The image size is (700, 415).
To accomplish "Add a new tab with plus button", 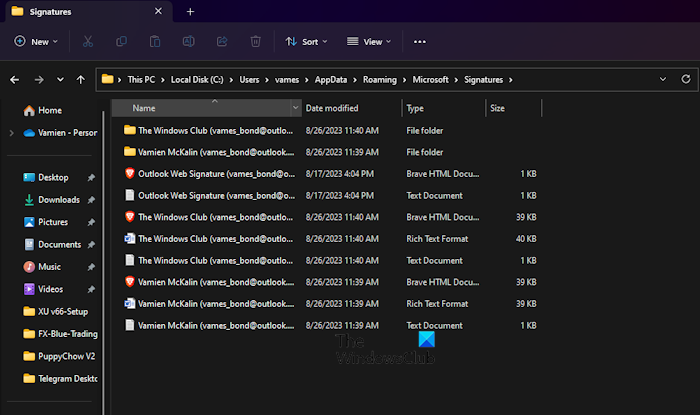I will 190,11.
